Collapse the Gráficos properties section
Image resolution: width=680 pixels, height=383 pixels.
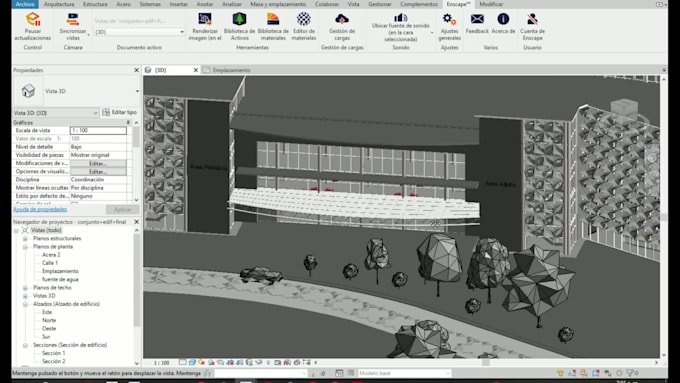[x=128, y=123]
